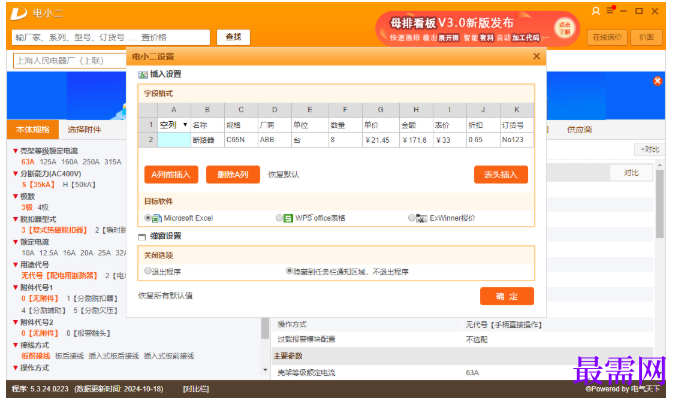This screenshot has height=402, width=685.
Task: Select the 板后接线 wiring option
Action: (x=69, y=356)
